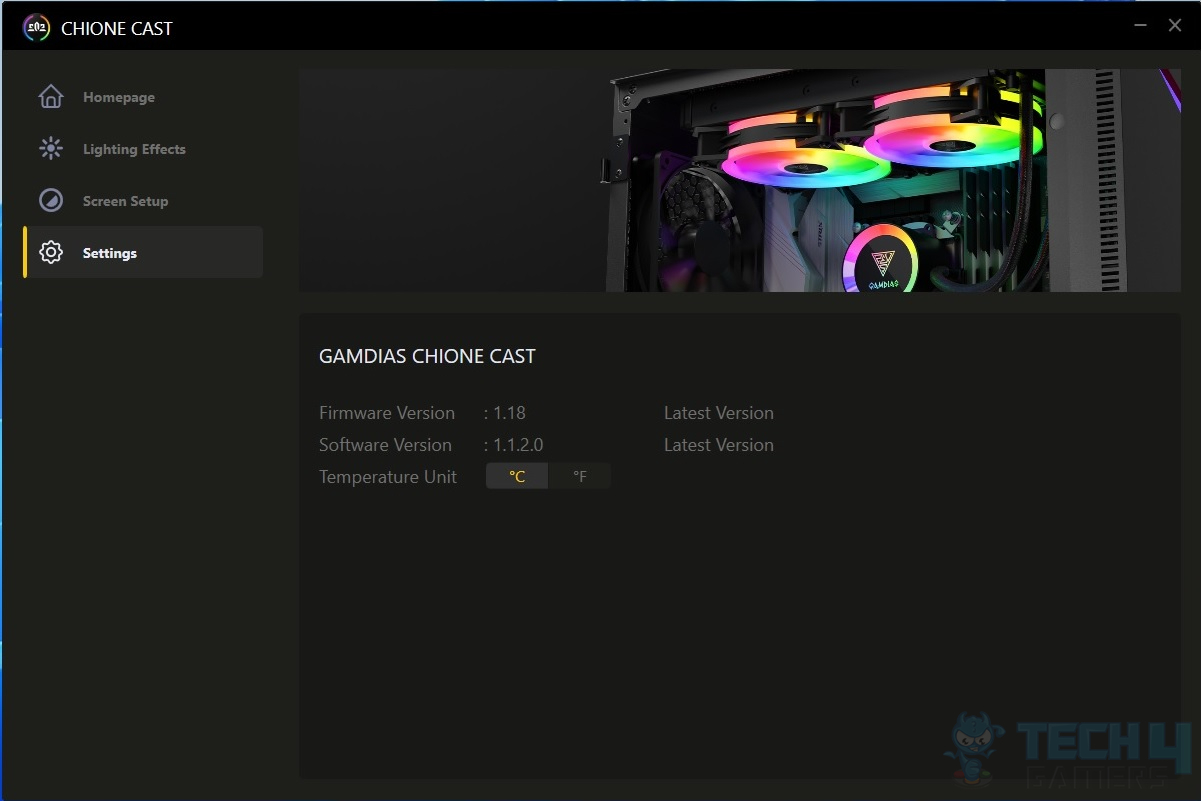Click the software value '1.1.2.0'
This screenshot has width=1202, height=801.
tap(518, 445)
